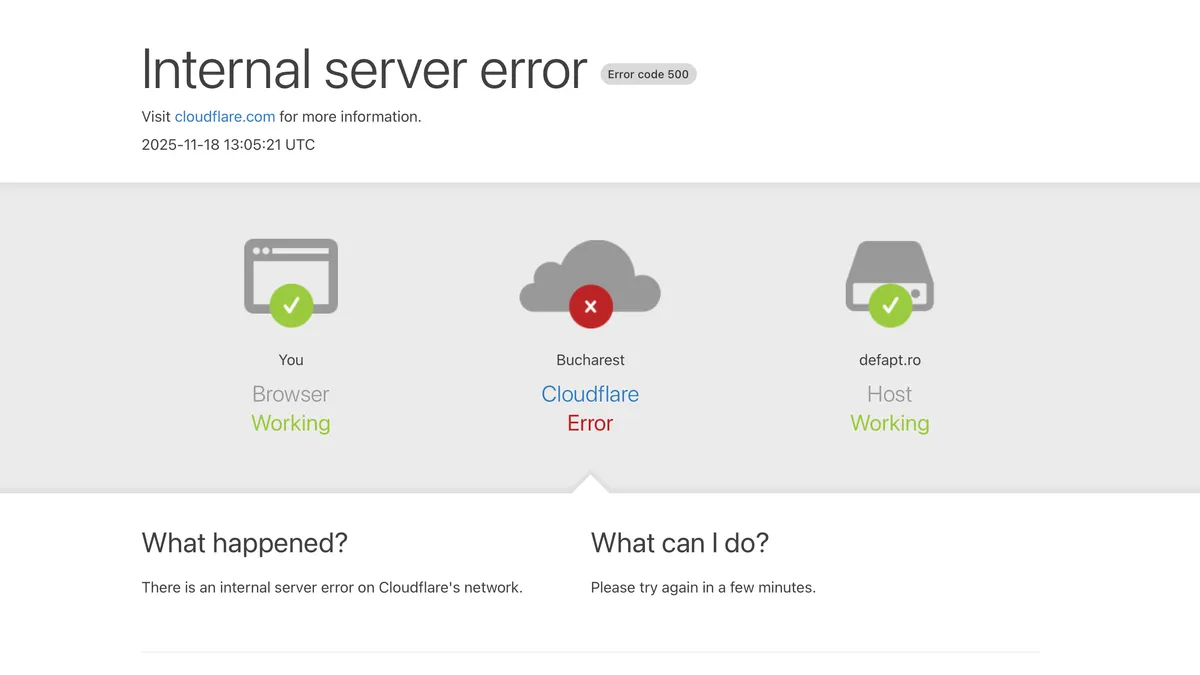
Task: Click the Cloudflare label under Bucharest
Action: click(x=590, y=394)
